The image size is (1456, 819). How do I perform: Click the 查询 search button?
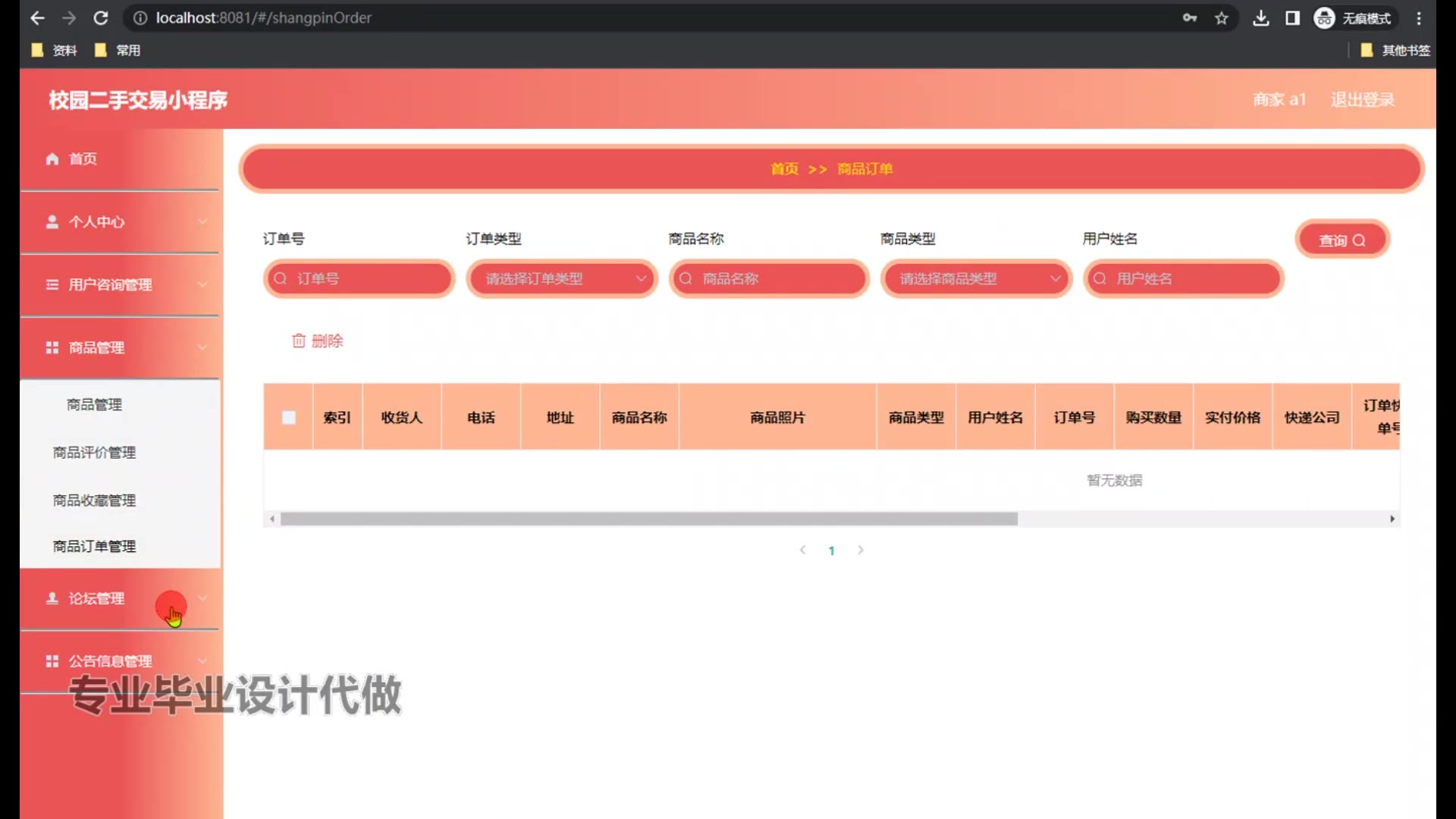[x=1342, y=240]
